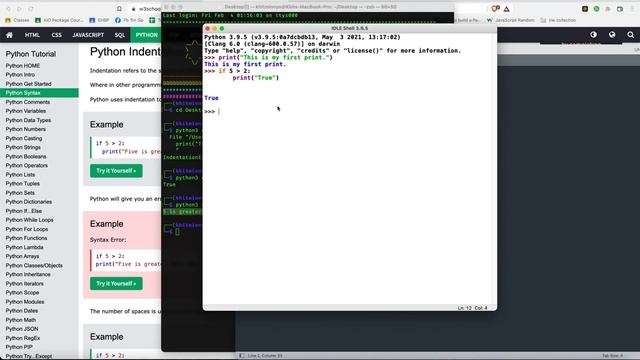Screen dimensions: 640x360
Task: Click Try it Yourself under first Example
Action: click(116, 171)
